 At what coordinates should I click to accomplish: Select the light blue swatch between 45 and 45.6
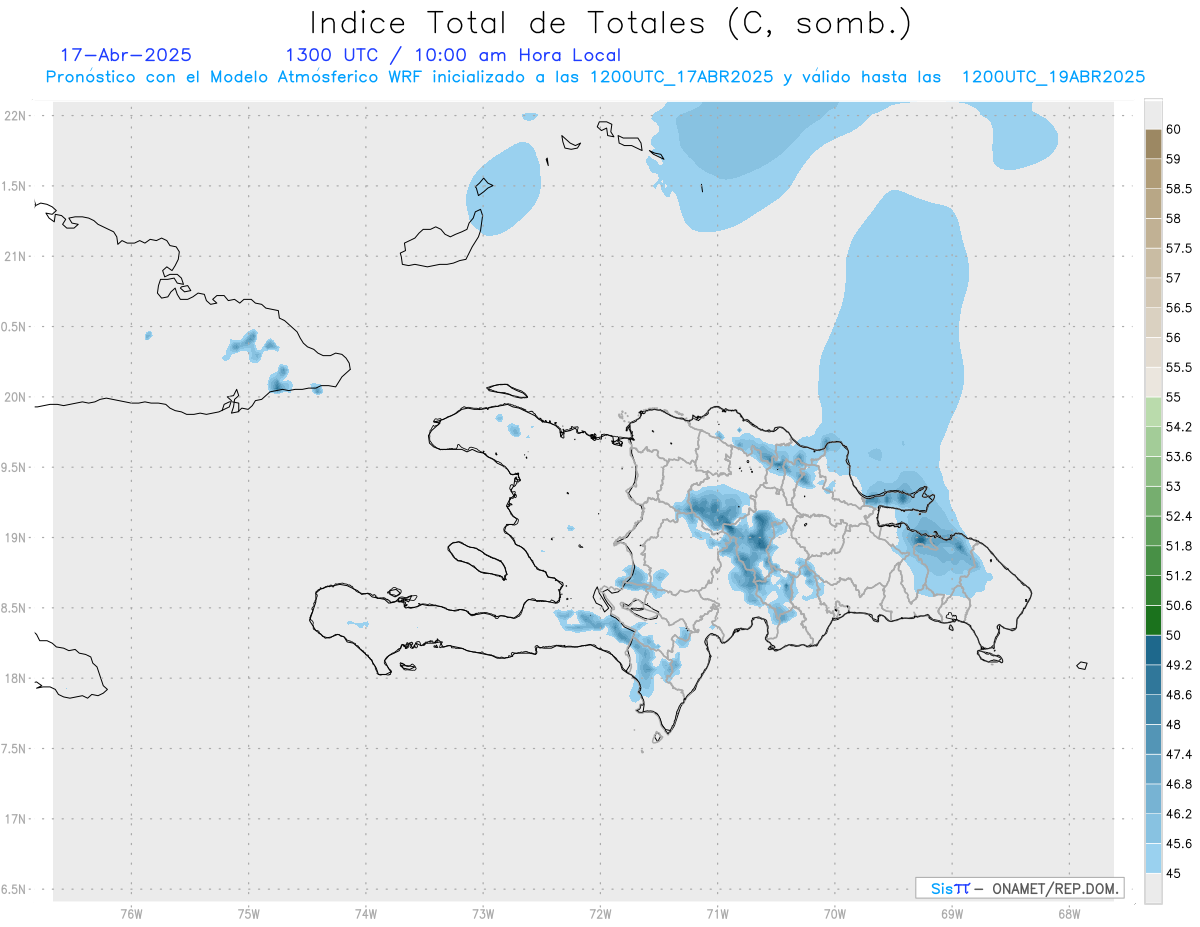click(1153, 859)
